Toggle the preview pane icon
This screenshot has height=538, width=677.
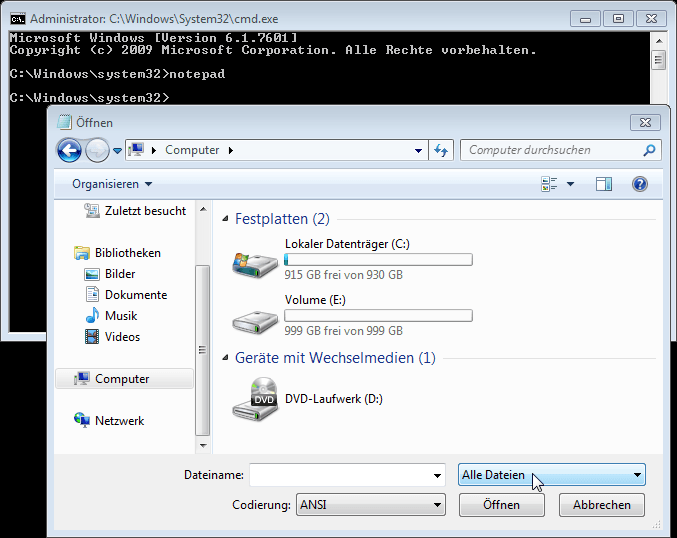tap(604, 184)
